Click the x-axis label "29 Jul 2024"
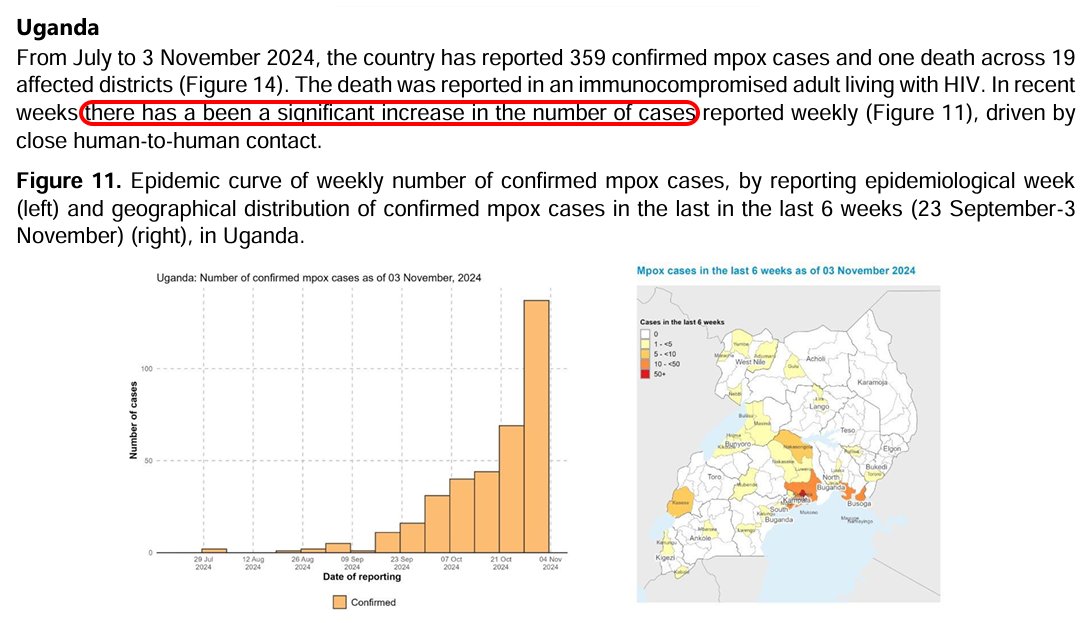Image resolution: width=1082 pixels, height=623 pixels. 204,563
